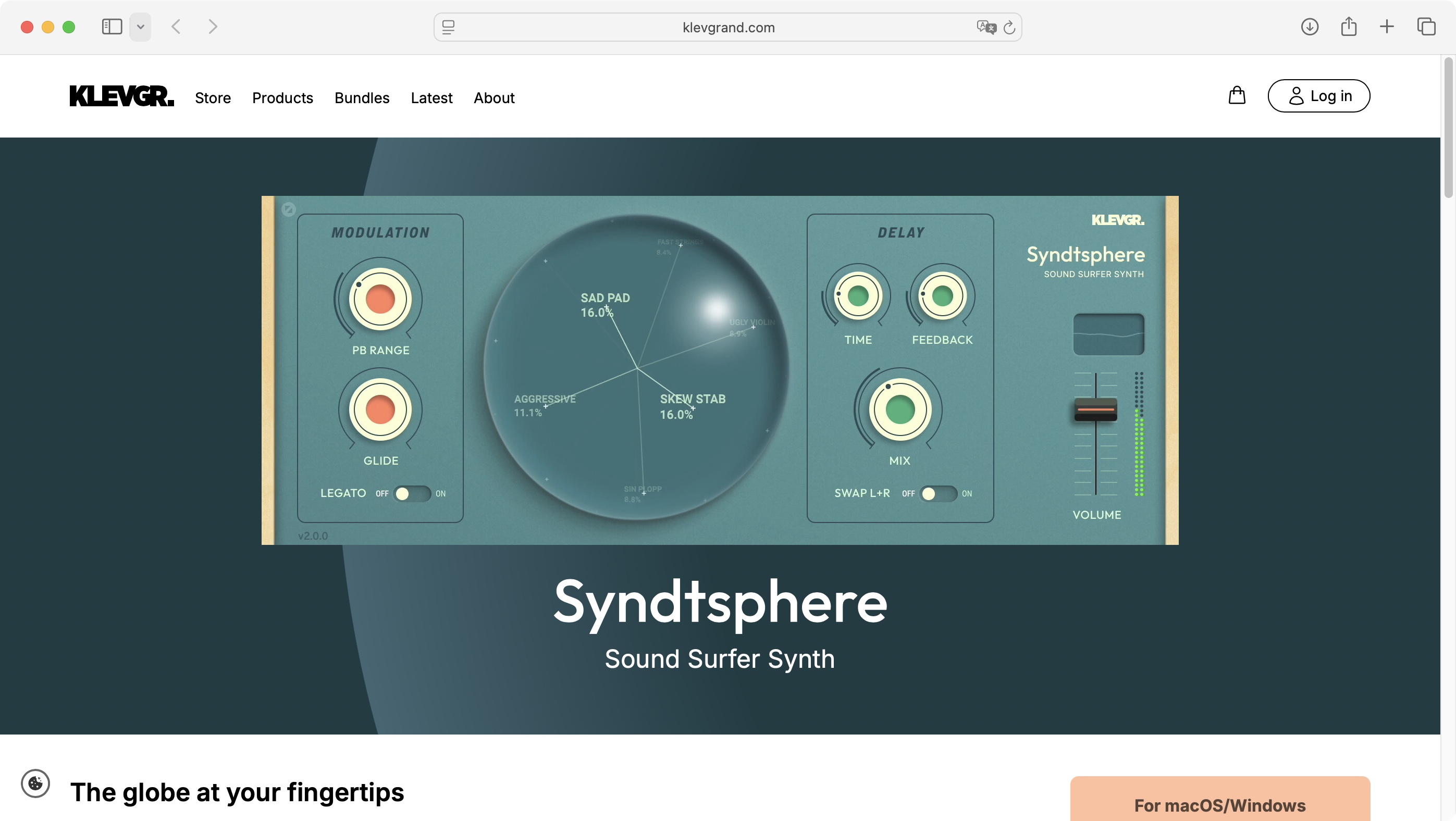
Task: Toggle the Safari sidebar icon
Action: click(112, 27)
